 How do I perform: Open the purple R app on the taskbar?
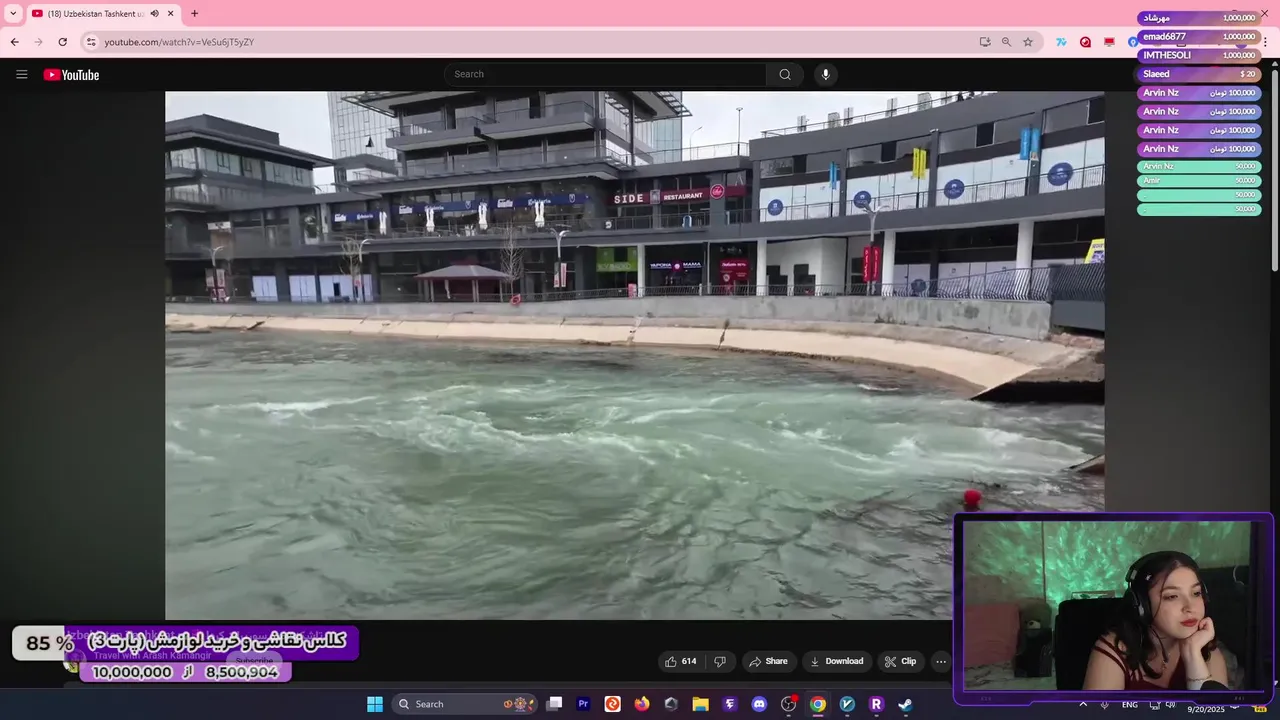click(876, 704)
